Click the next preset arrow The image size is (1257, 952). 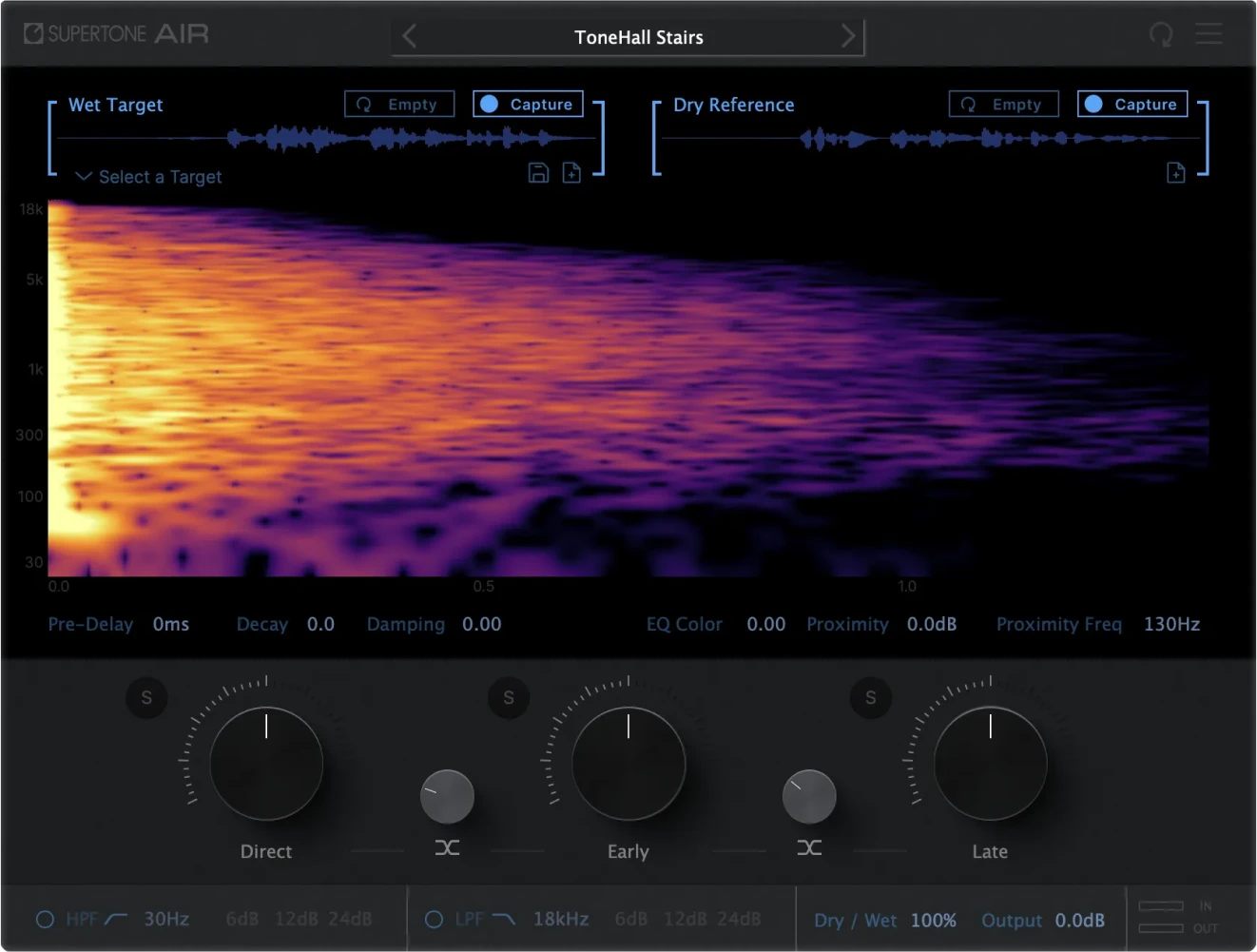pyautogui.click(x=847, y=36)
